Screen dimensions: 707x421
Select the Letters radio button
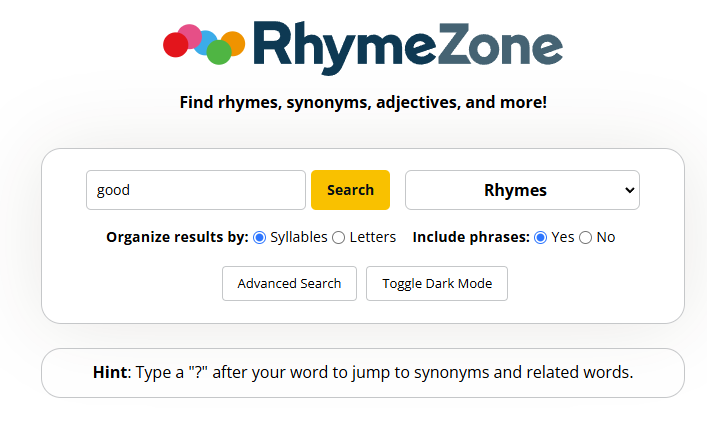[x=339, y=238]
